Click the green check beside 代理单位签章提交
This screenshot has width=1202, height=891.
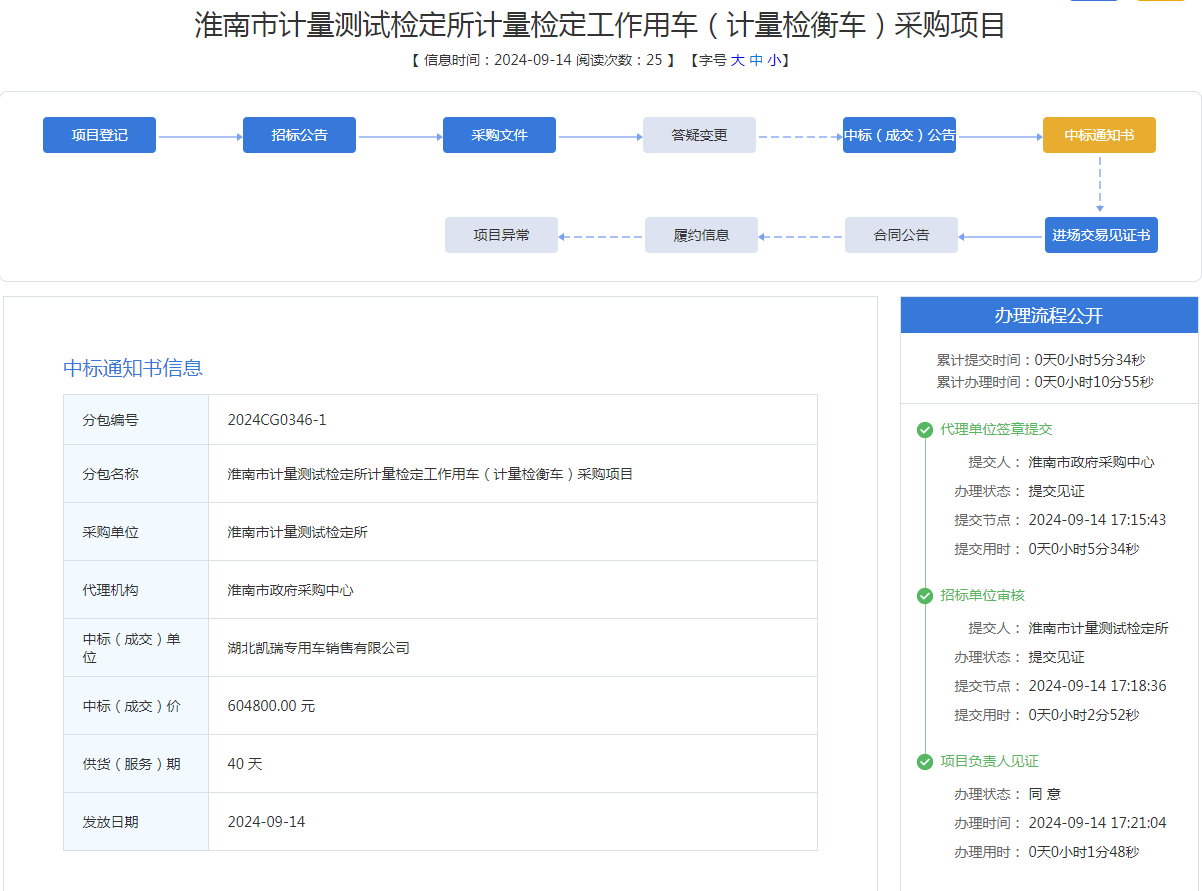tap(925, 430)
